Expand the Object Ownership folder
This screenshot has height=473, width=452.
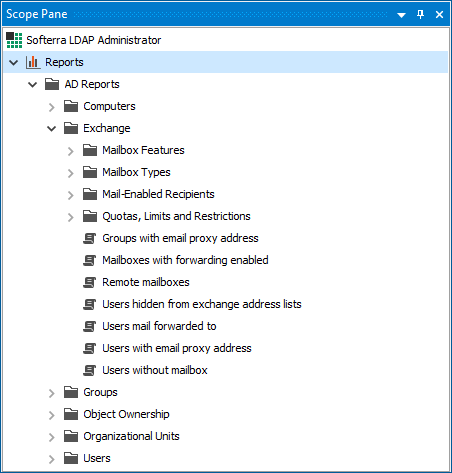tap(51, 415)
